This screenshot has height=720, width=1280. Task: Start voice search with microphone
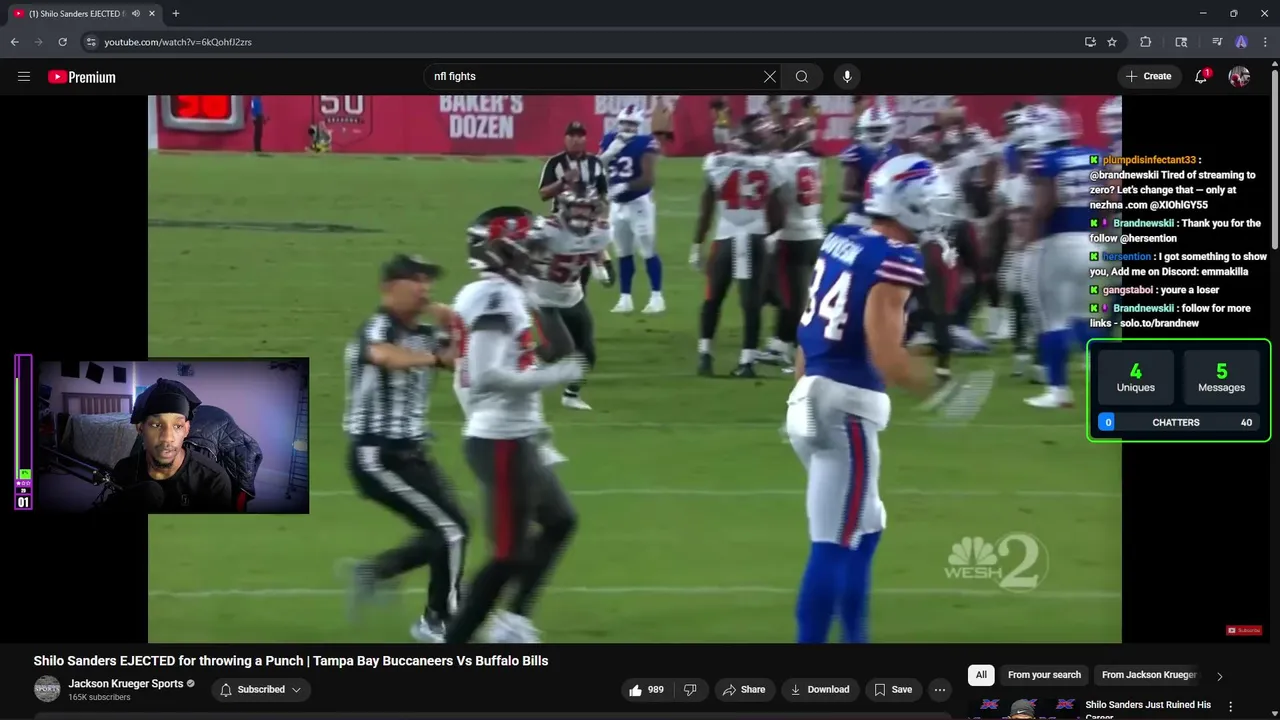point(847,76)
